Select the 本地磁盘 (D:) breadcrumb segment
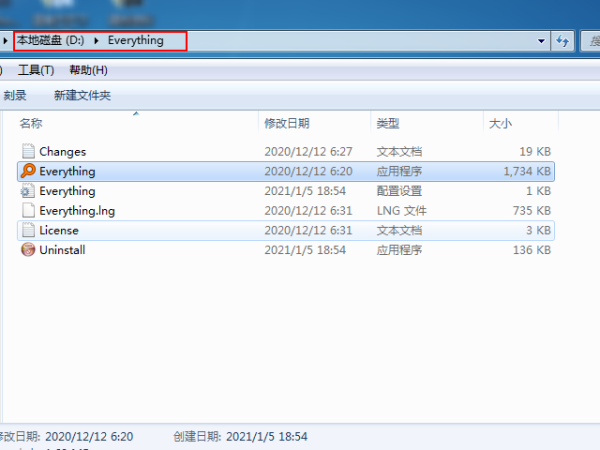600x450 pixels. (x=50, y=40)
